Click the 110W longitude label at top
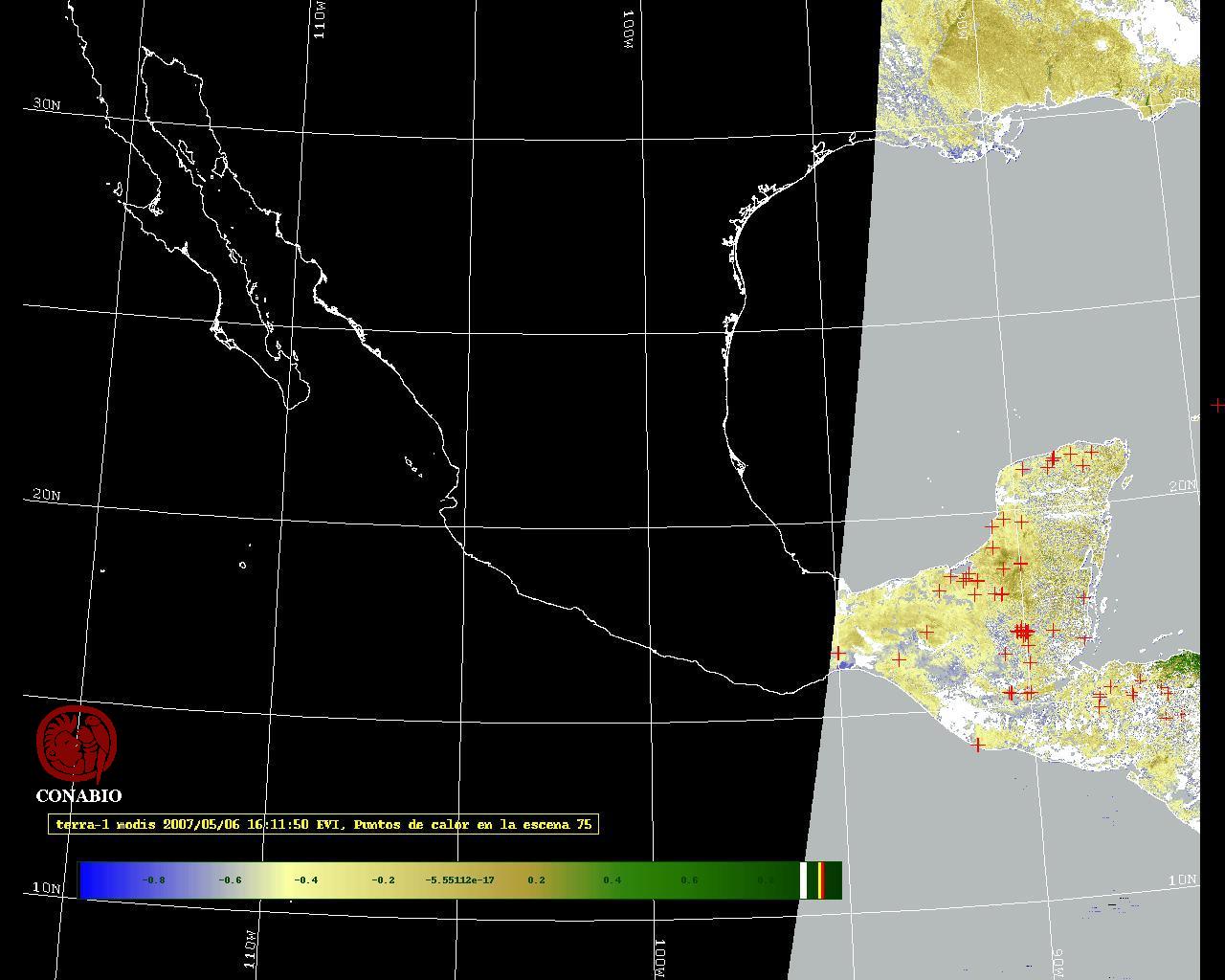Image resolution: width=1225 pixels, height=980 pixels. (x=321, y=19)
